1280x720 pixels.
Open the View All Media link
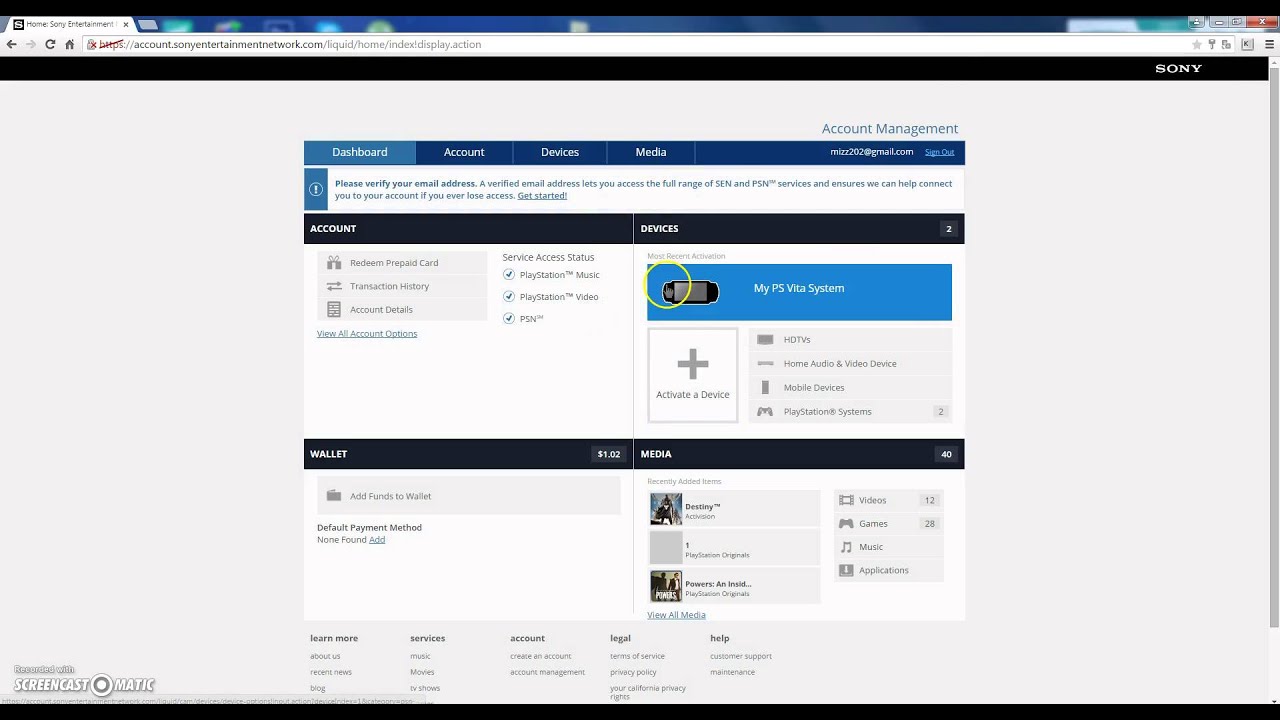coord(676,615)
